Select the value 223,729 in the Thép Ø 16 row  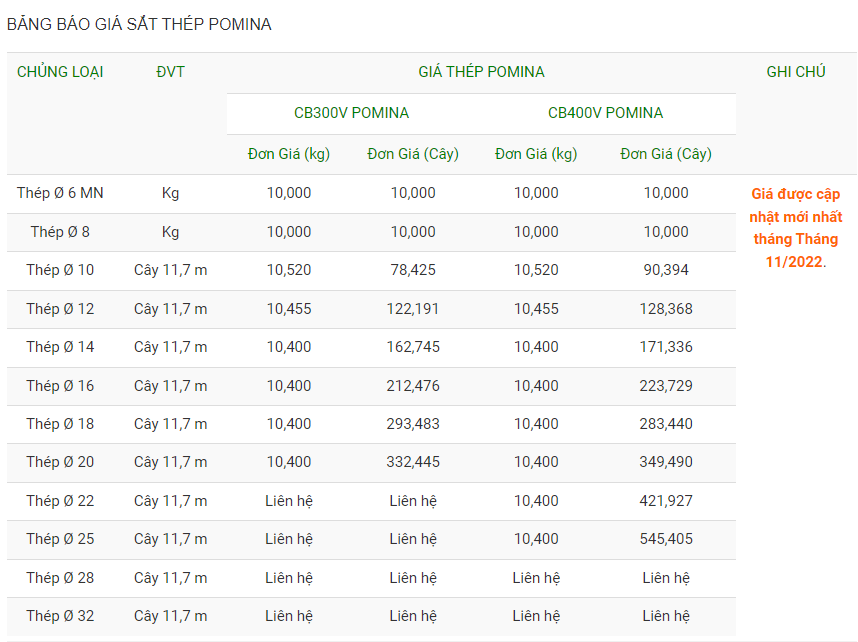(x=666, y=386)
